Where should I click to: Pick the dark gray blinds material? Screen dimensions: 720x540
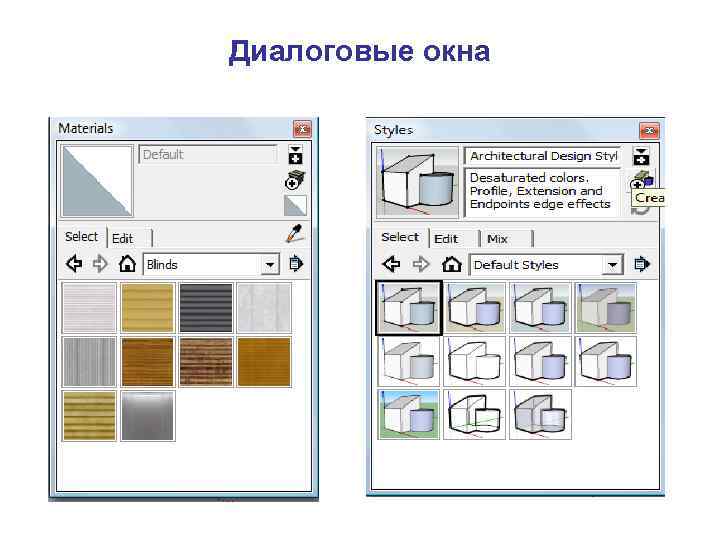click(206, 308)
